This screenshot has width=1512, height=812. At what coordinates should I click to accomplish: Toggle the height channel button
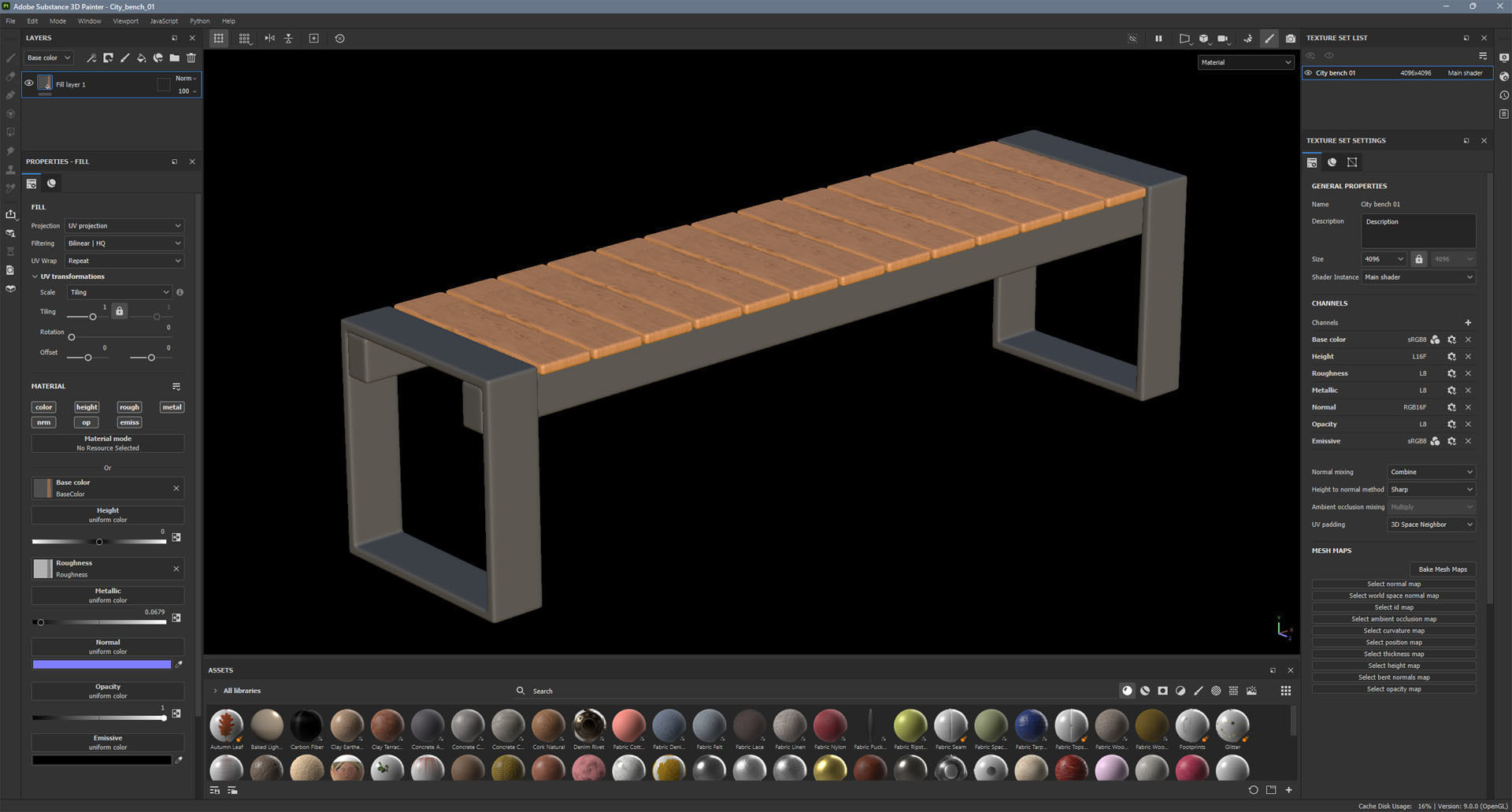87,407
